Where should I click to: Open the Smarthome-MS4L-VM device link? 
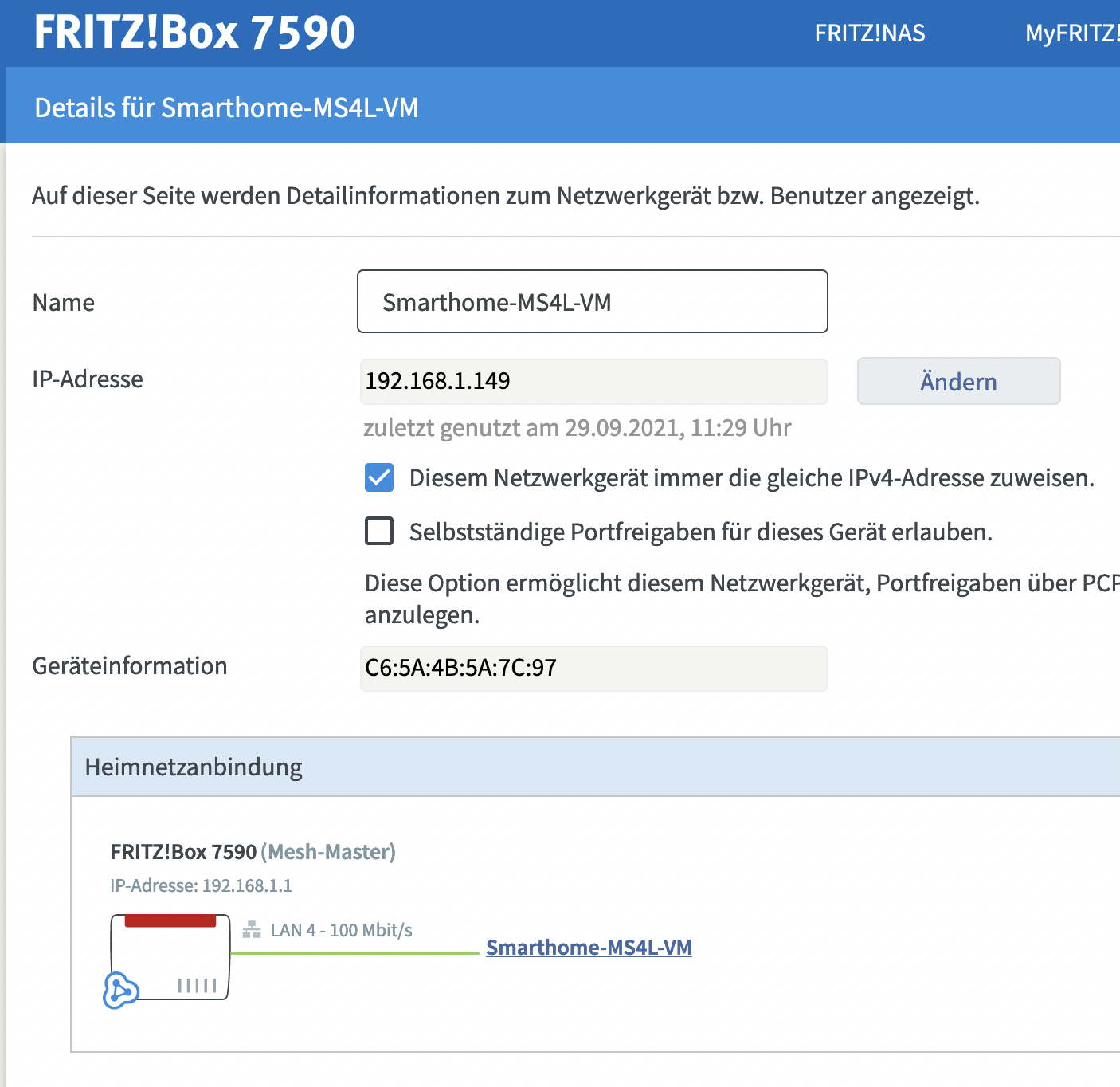click(589, 947)
